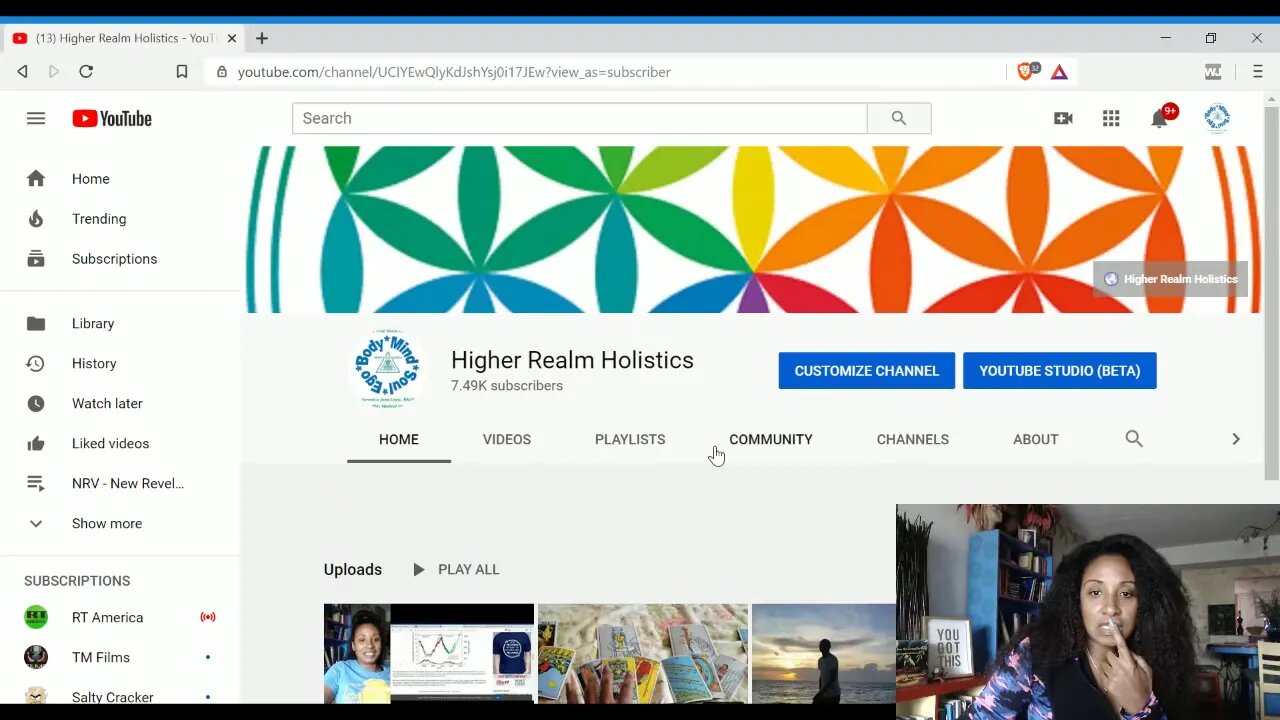Switch to the CHANNELS tab
The width and height of the screenshot is (1280, 720).
pyautogui.click(x=913, y=439)
